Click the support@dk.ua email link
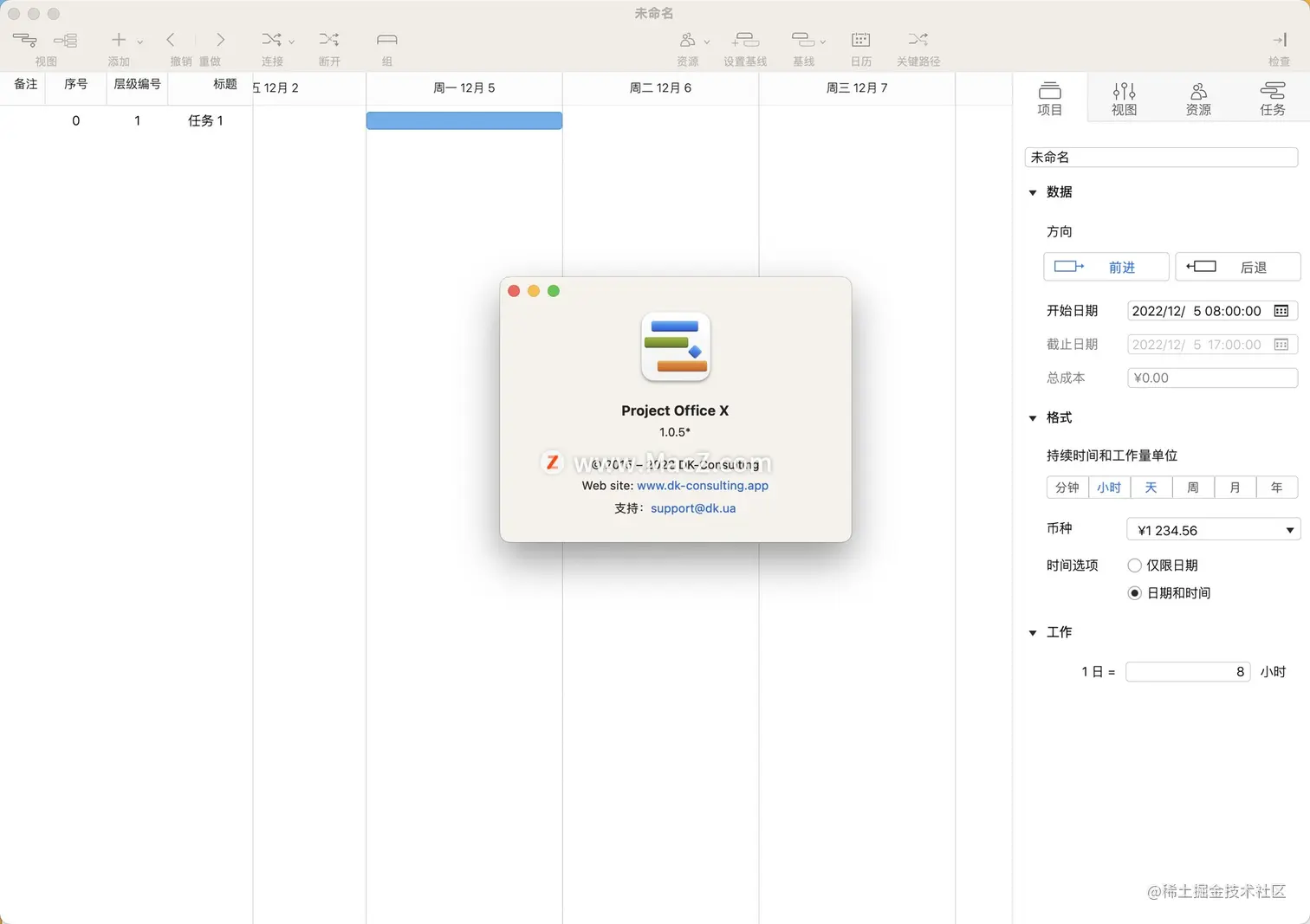 (x=693, y=508)
